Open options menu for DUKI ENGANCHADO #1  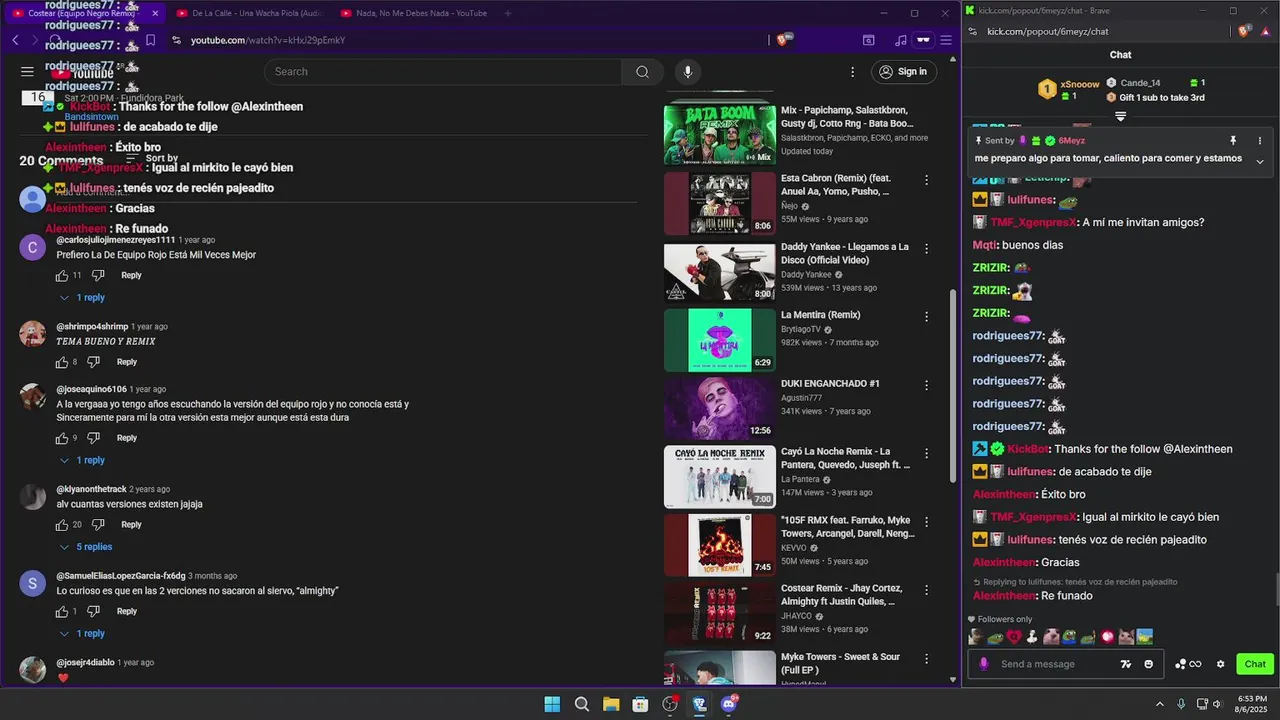[x=926, y=385]
